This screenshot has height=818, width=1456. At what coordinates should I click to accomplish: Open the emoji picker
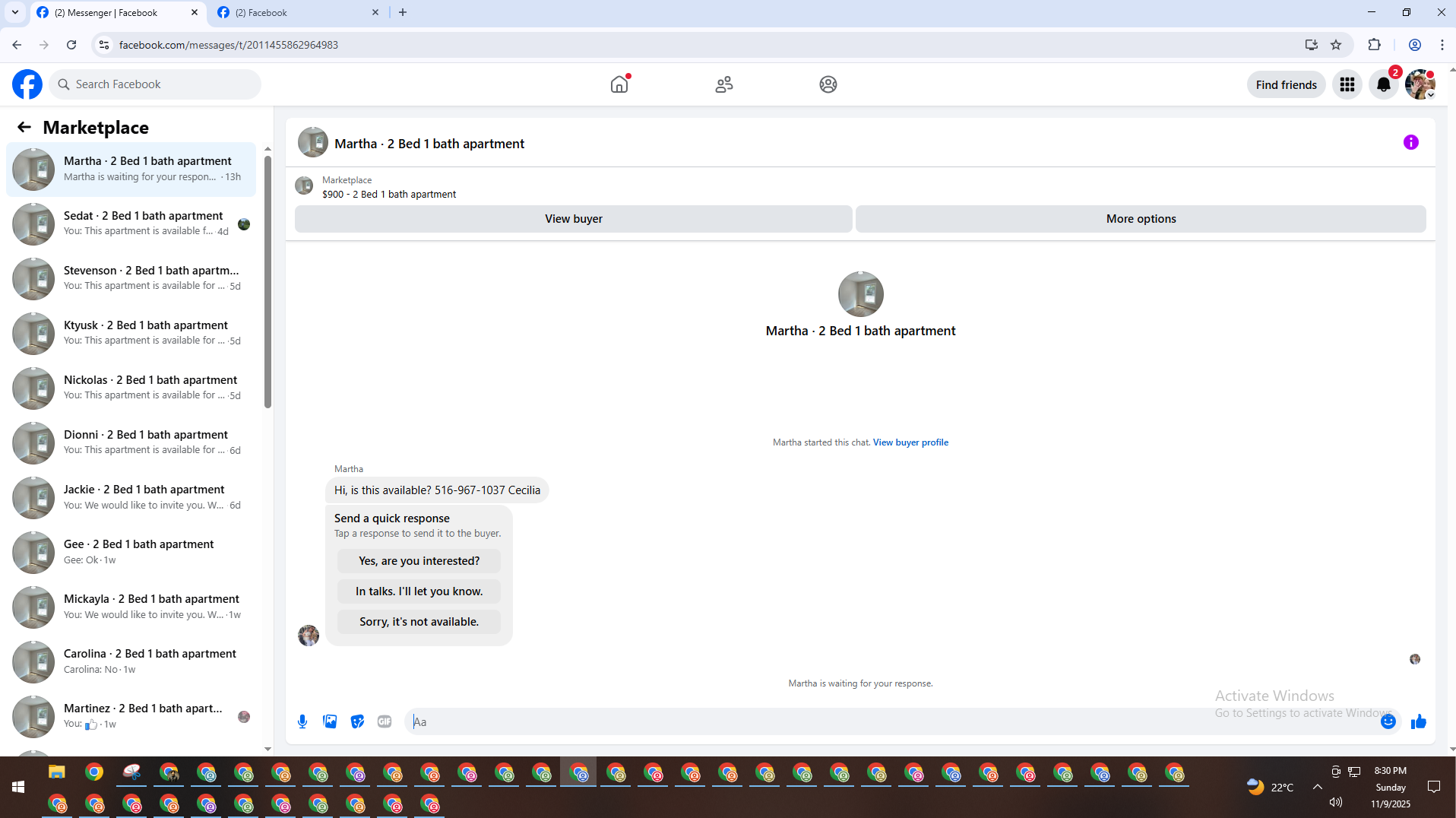click(1388, 721)
